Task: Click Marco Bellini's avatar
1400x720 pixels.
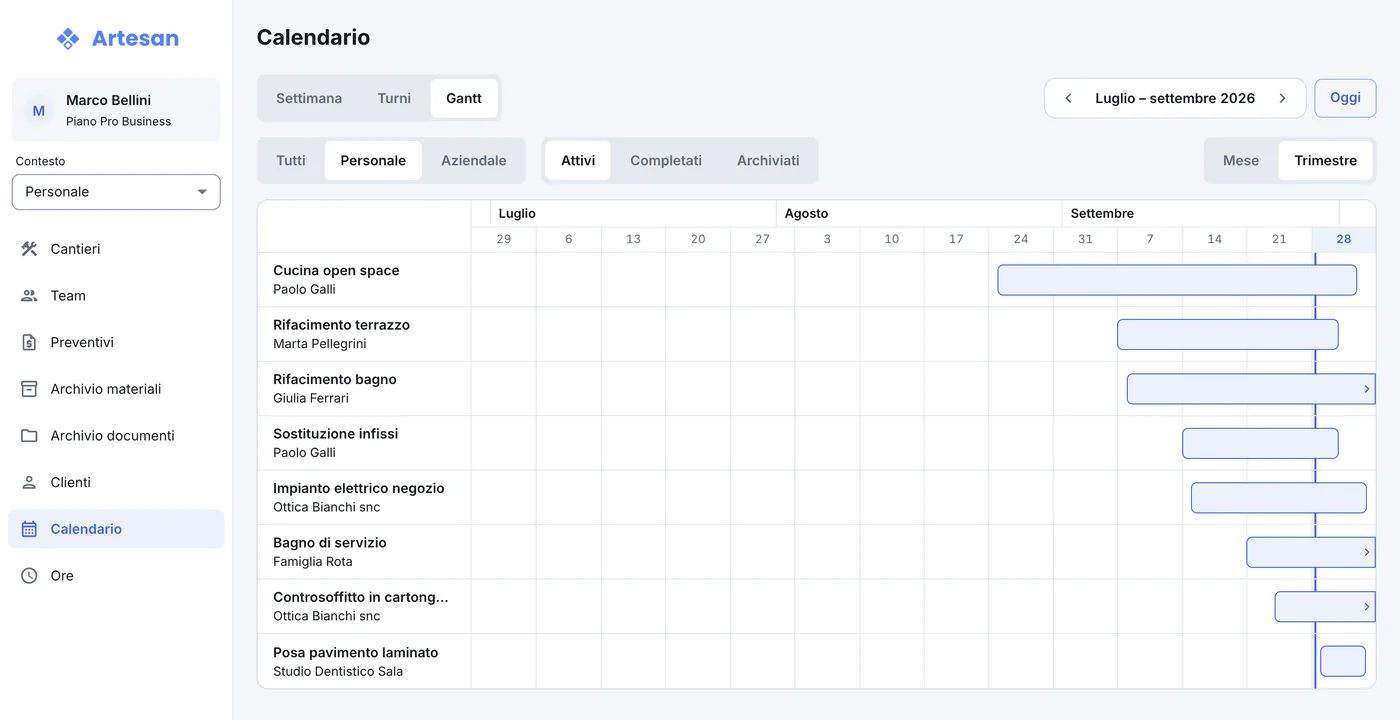Action: click(39, 110)
